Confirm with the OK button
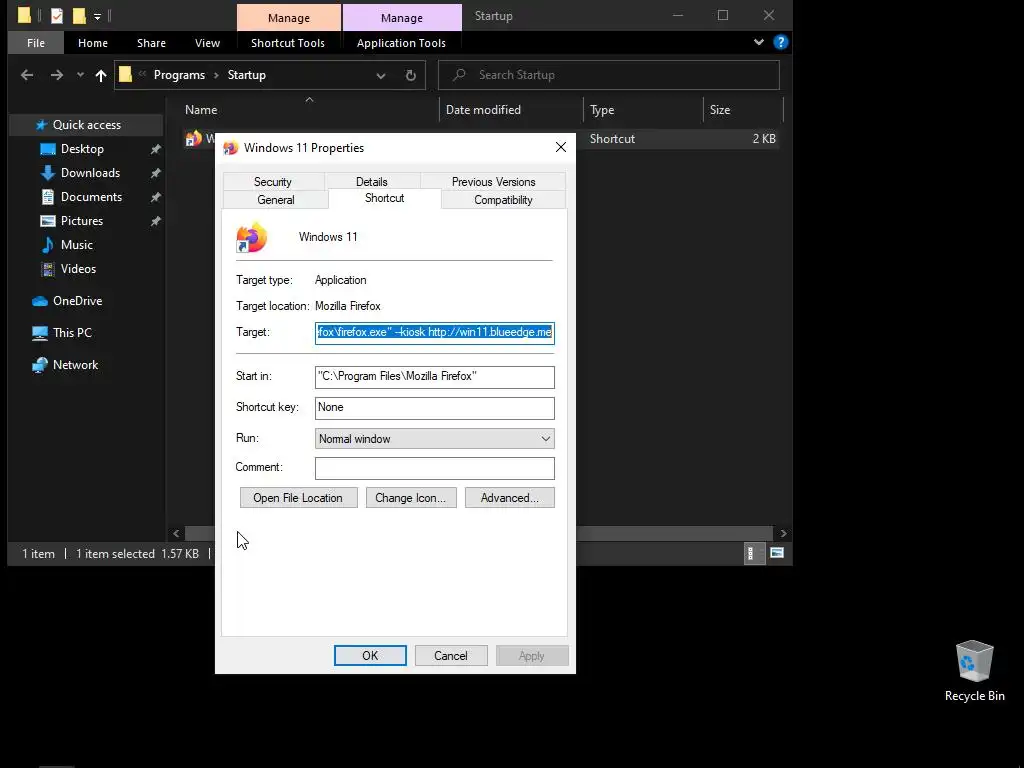The image size is (1024, 768). (x=370, y=656)
